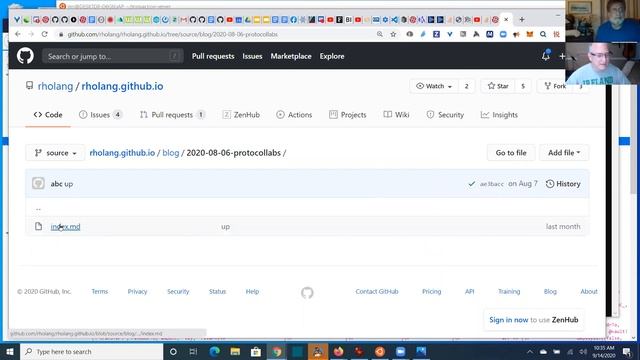Open footer Privacy link

137,291
